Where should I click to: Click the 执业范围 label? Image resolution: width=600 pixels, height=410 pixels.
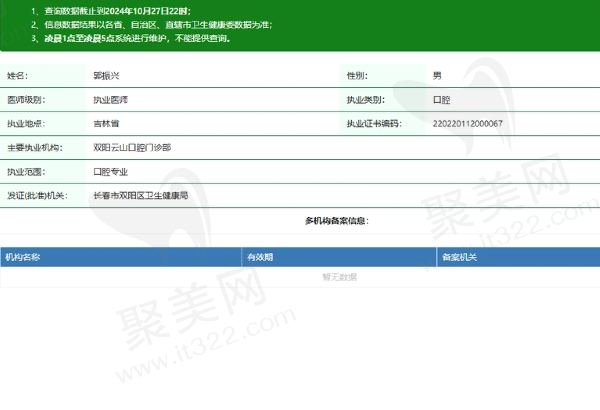click(x=26, y=172)
